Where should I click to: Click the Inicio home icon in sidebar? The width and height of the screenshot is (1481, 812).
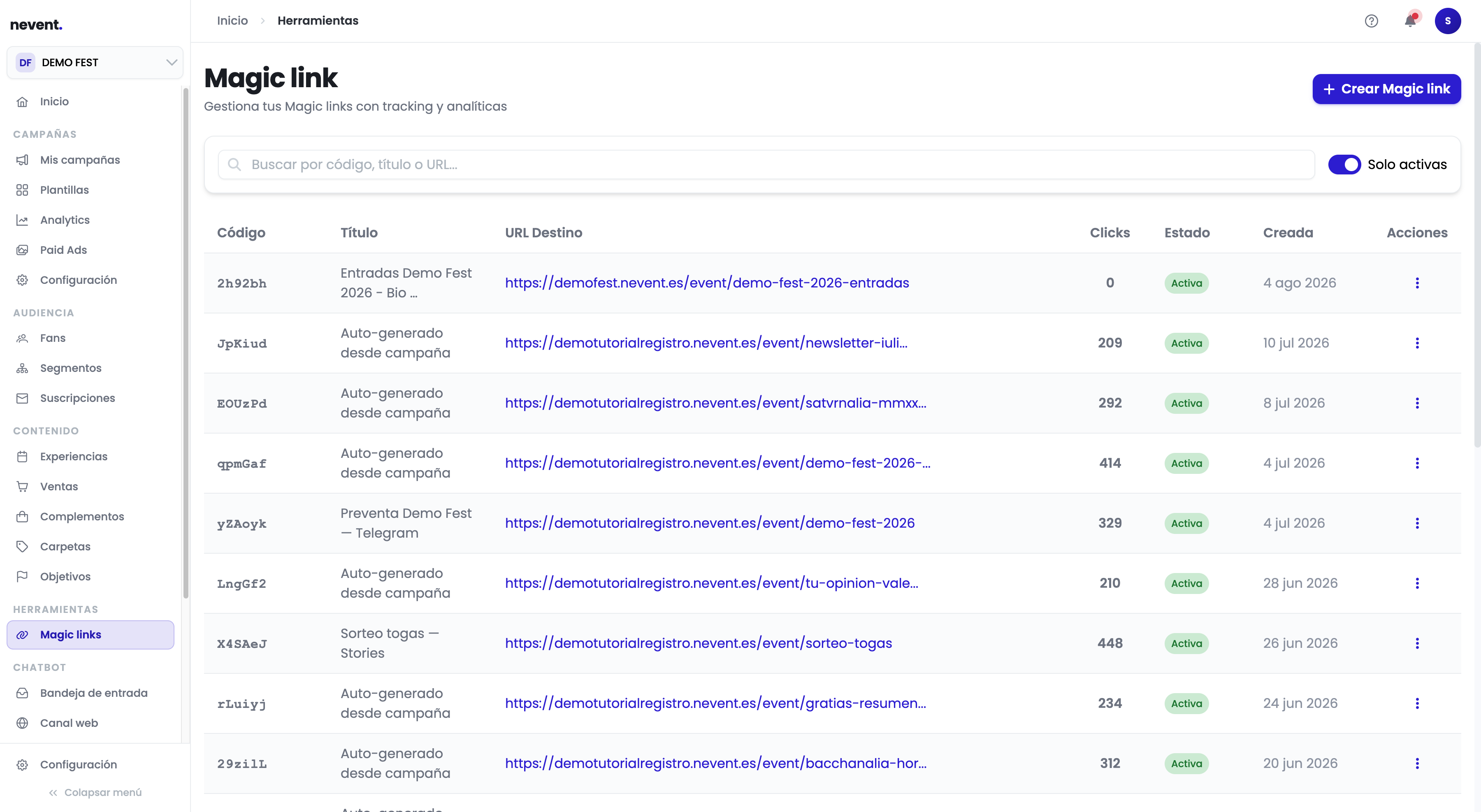[23, 102]
